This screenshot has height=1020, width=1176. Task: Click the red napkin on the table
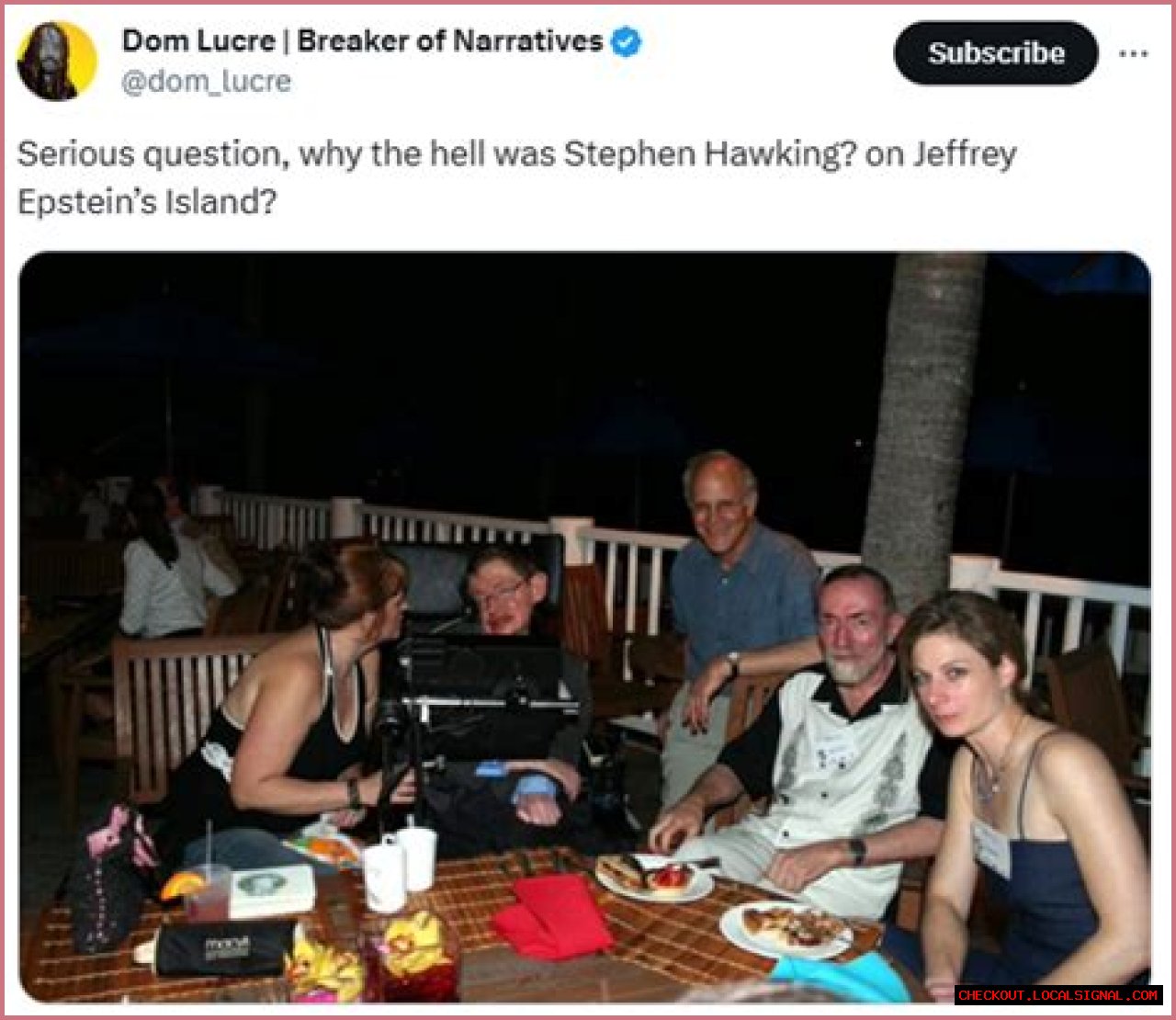click(553, 917)
